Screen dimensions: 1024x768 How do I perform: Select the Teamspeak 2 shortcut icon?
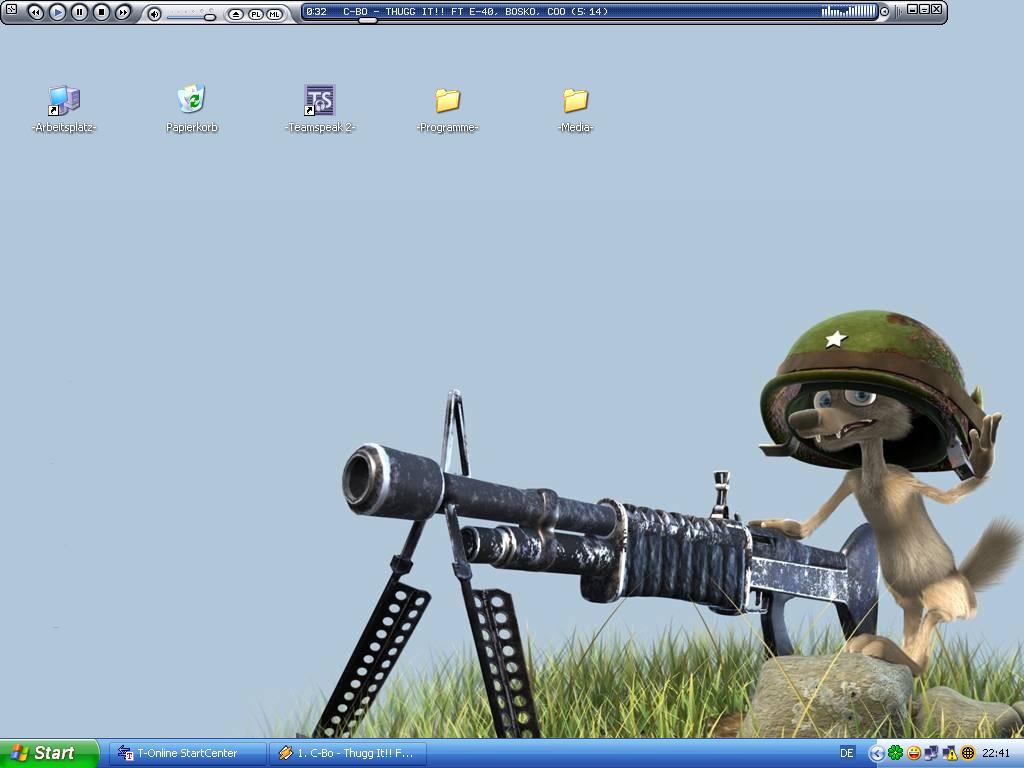point(320,109)
